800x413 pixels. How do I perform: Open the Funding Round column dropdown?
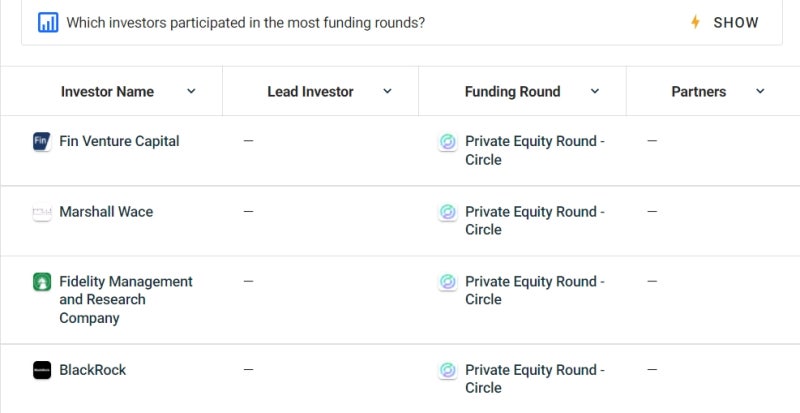(x=595, y=91)
